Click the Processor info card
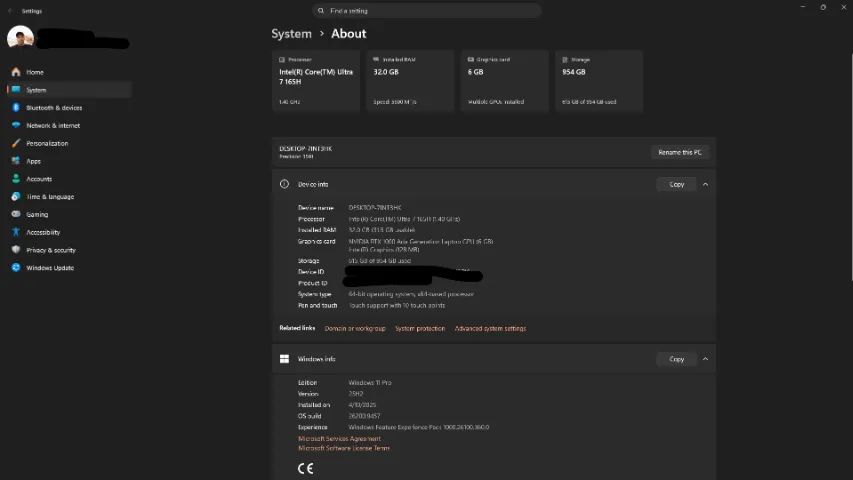Screen dimensions: 853x480 tap(316, 81)
